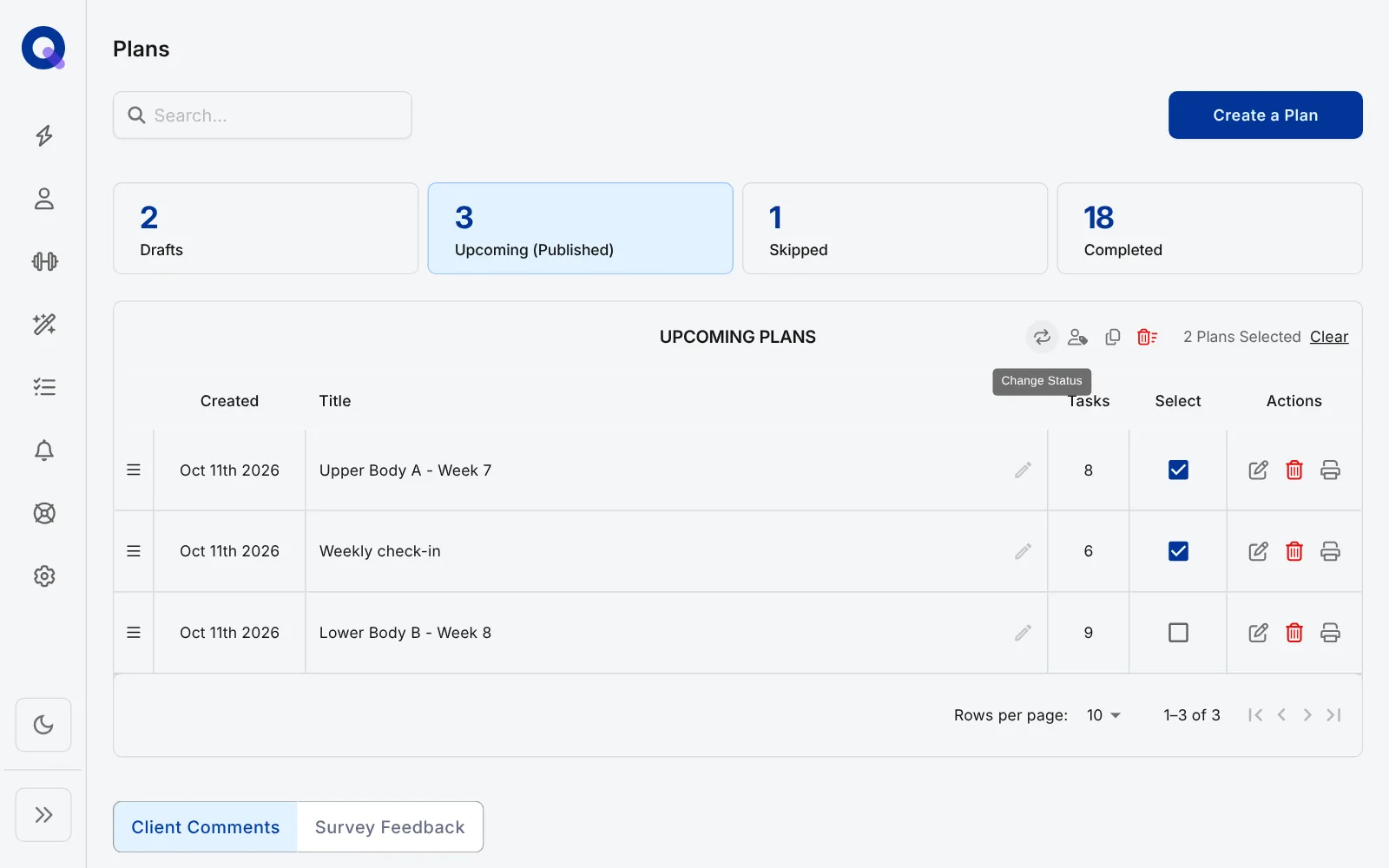Edit the Upper Body A - Week 7 plan
Viewport: 1389px width, 868px height.
[x=1258, y=470]
